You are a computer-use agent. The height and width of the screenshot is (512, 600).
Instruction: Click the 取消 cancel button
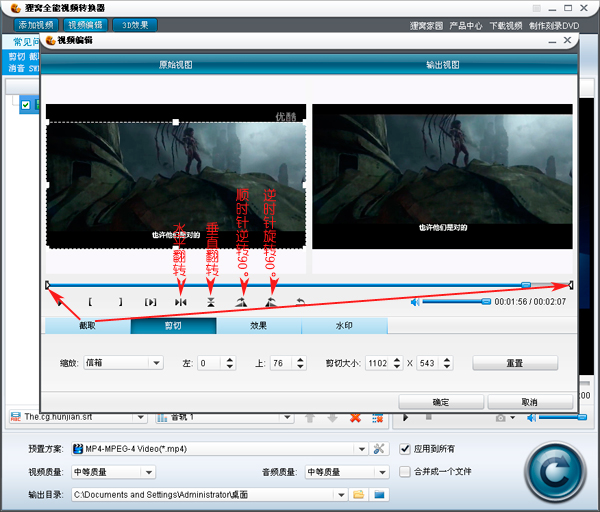point(530,402)
